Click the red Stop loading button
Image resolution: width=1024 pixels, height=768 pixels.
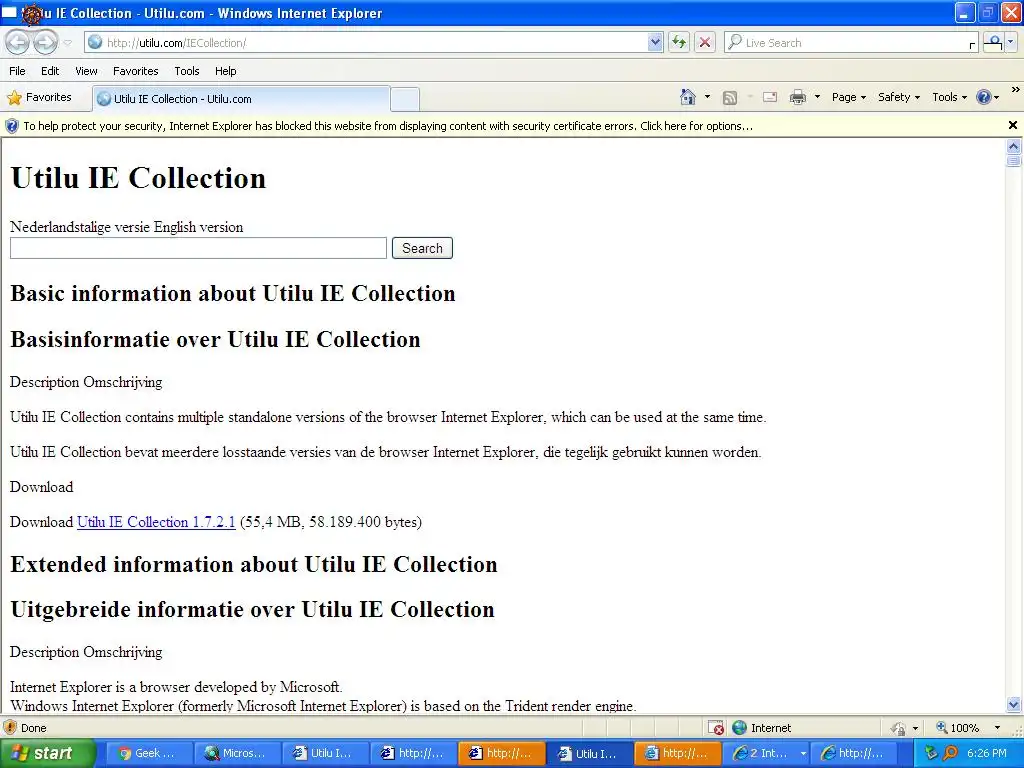(x=705, y=43)
